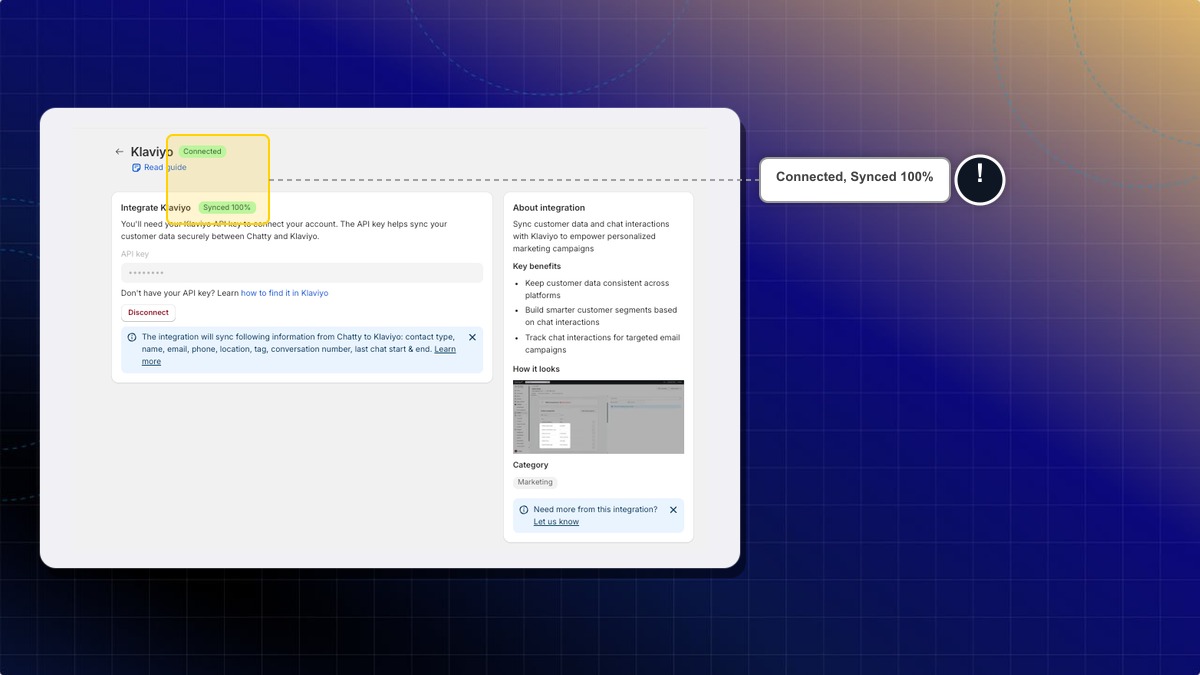Open the Let us know link
The width and height of the screenshot is (1200, 675).
coord(556,522)
